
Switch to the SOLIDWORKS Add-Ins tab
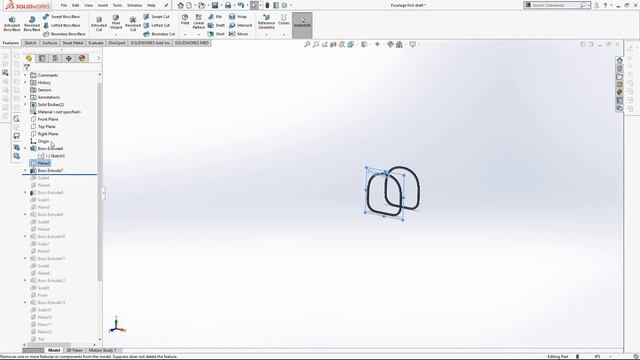(x=150, y=43)
